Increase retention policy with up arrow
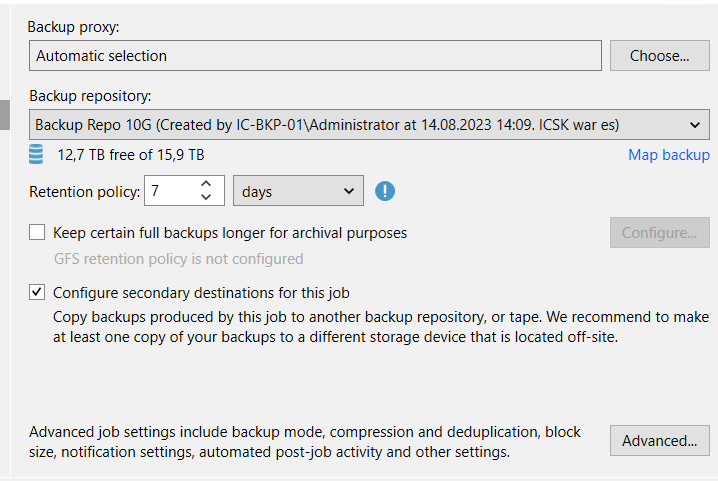This screenshot has height=481, width=718. (x=206, y=184)
